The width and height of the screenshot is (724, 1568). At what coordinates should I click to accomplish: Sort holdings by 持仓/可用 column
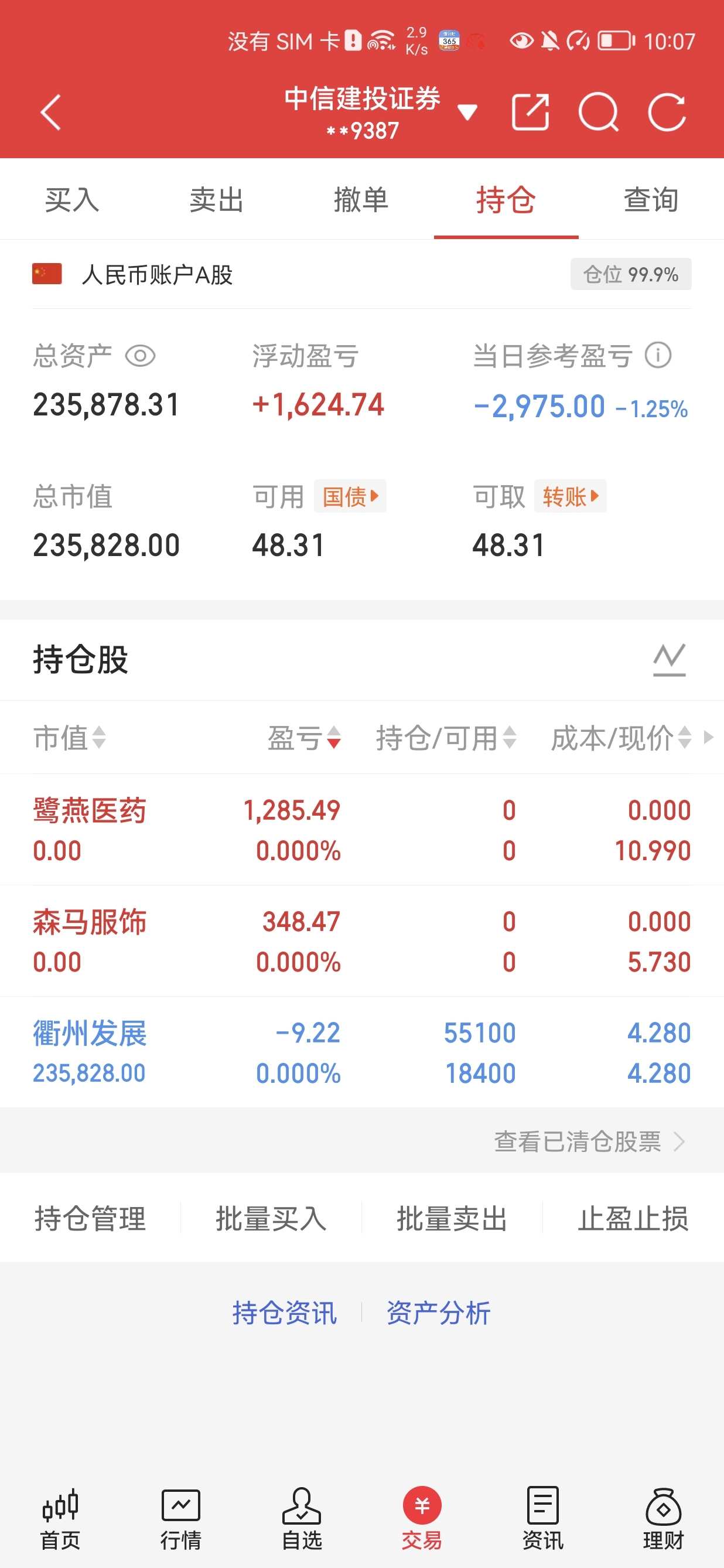click(x=446, y=738)
